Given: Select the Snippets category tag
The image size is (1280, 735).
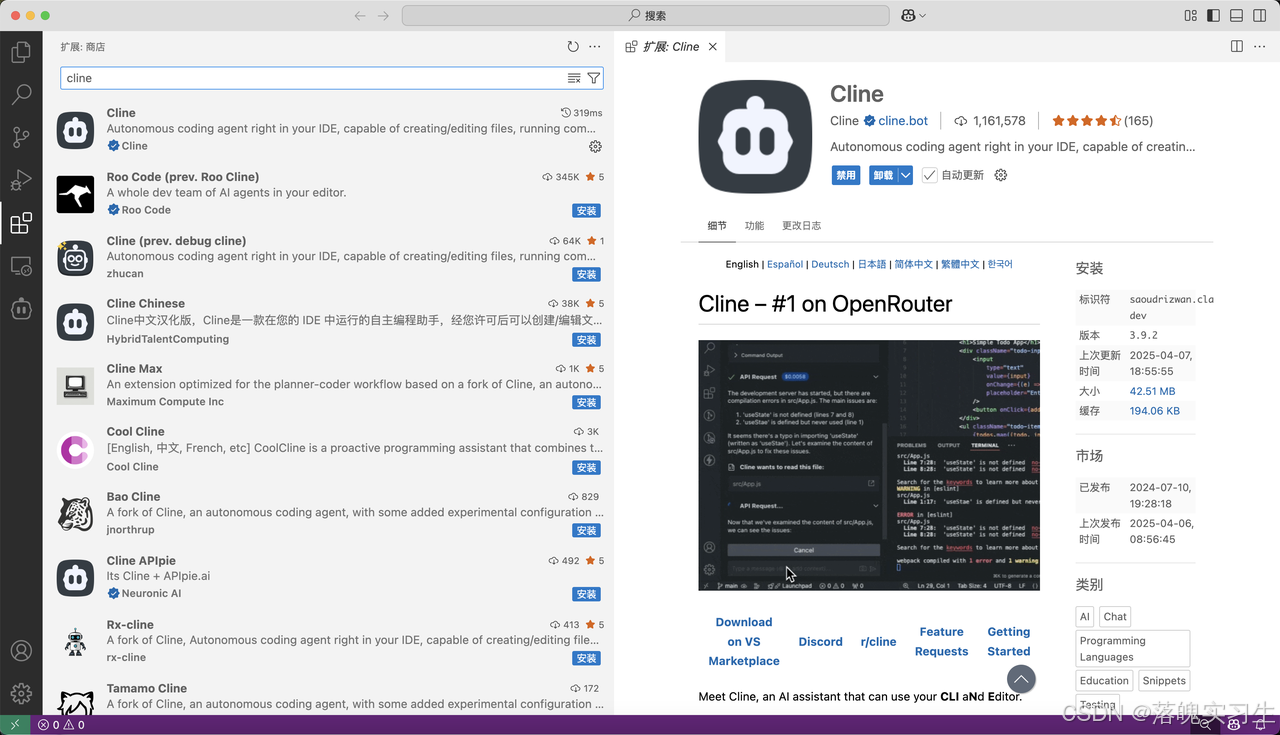Looking at the screenshot, I should point(1164,681).
